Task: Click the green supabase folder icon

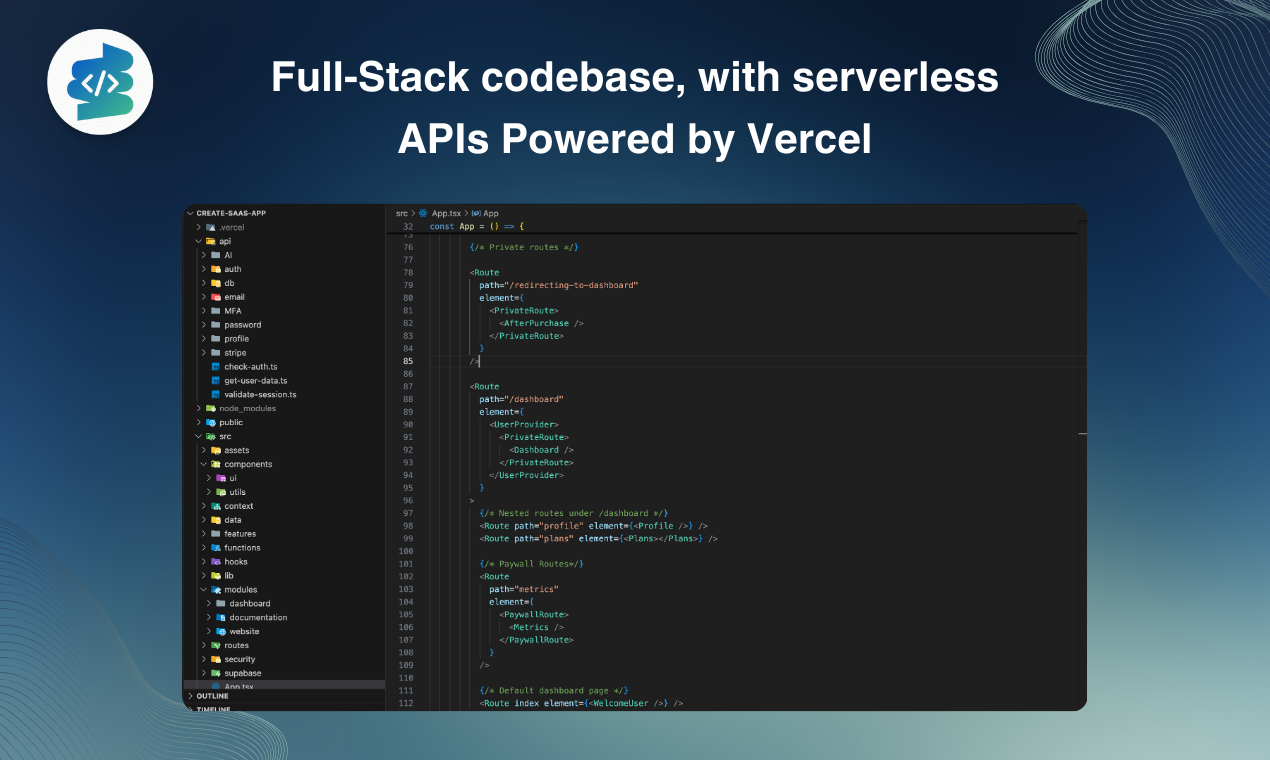Action: (216, 673)
